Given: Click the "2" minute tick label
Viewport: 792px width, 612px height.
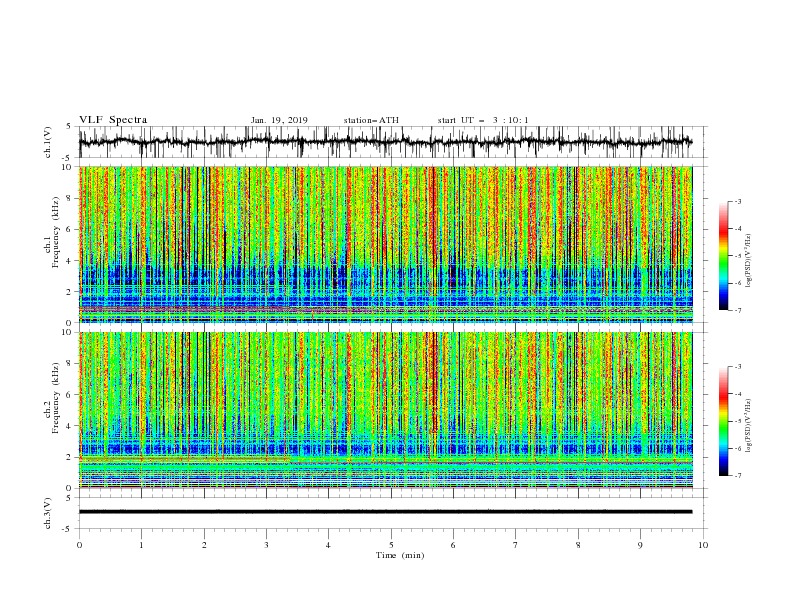Looking at the screenshot, I should 204,545.
